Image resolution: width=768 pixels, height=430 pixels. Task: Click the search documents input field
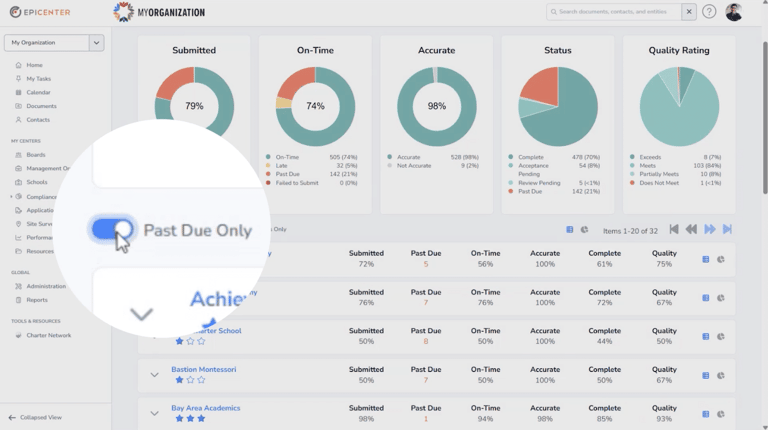click(x=613, y=12)
